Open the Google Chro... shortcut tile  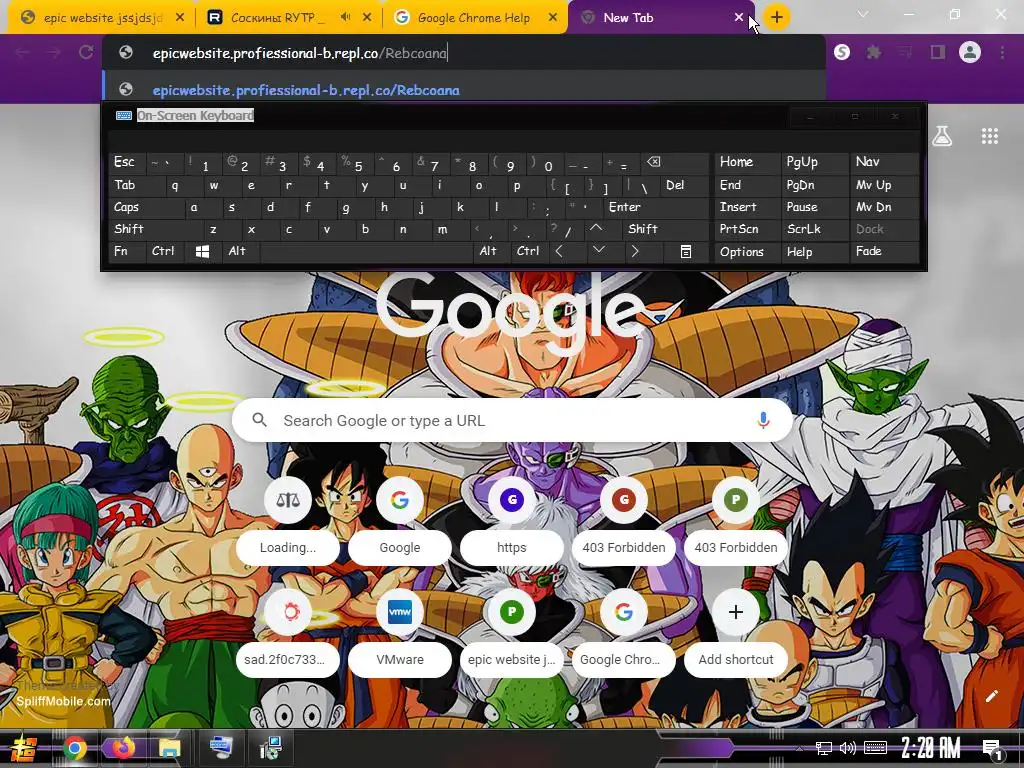pos(624,632)
